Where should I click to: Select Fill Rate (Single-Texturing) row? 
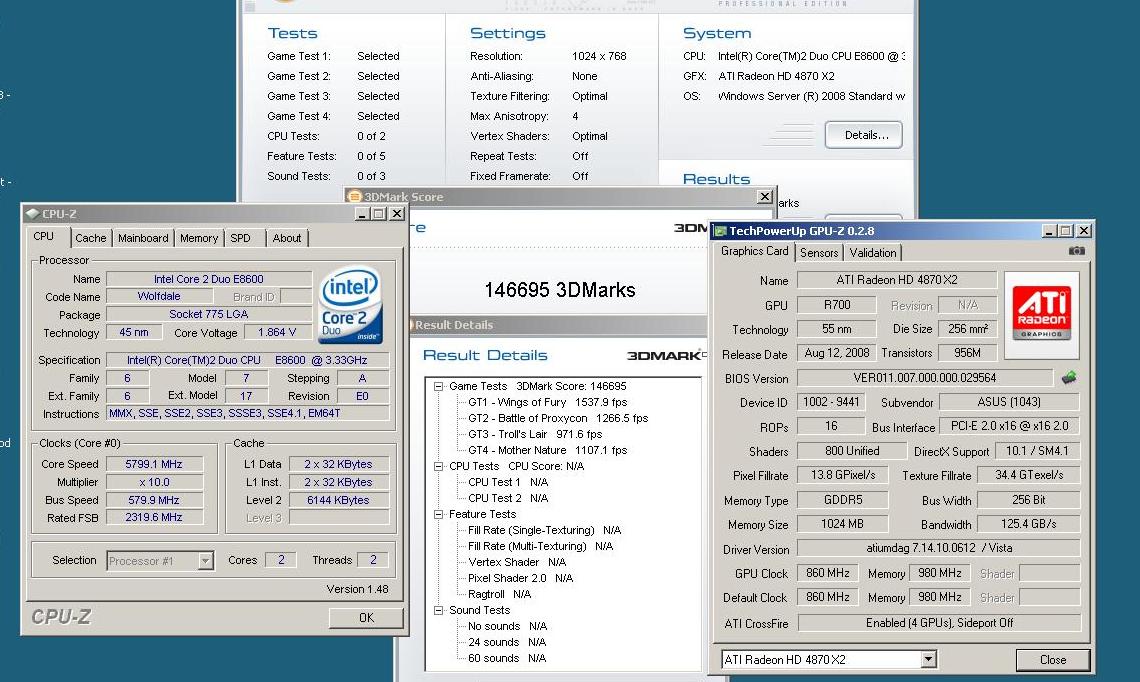(x=544, y=530)
